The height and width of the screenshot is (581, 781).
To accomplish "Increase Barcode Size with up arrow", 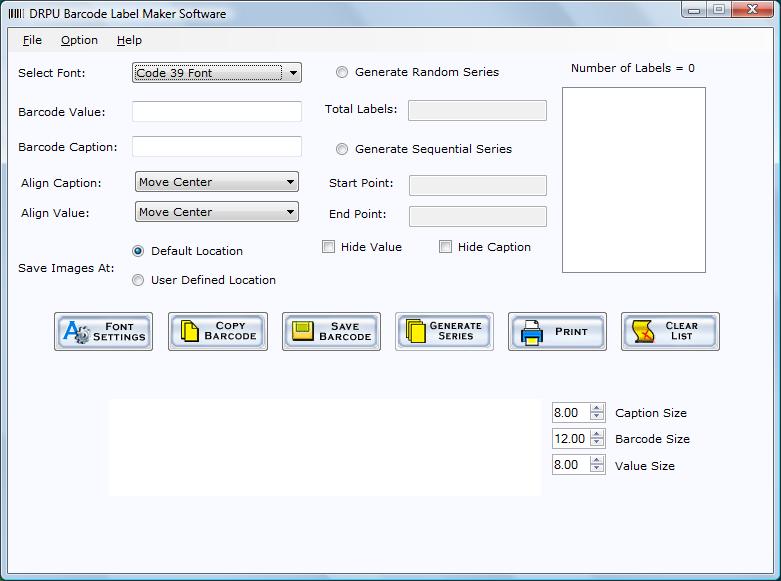I will click(x=597, y=434).
